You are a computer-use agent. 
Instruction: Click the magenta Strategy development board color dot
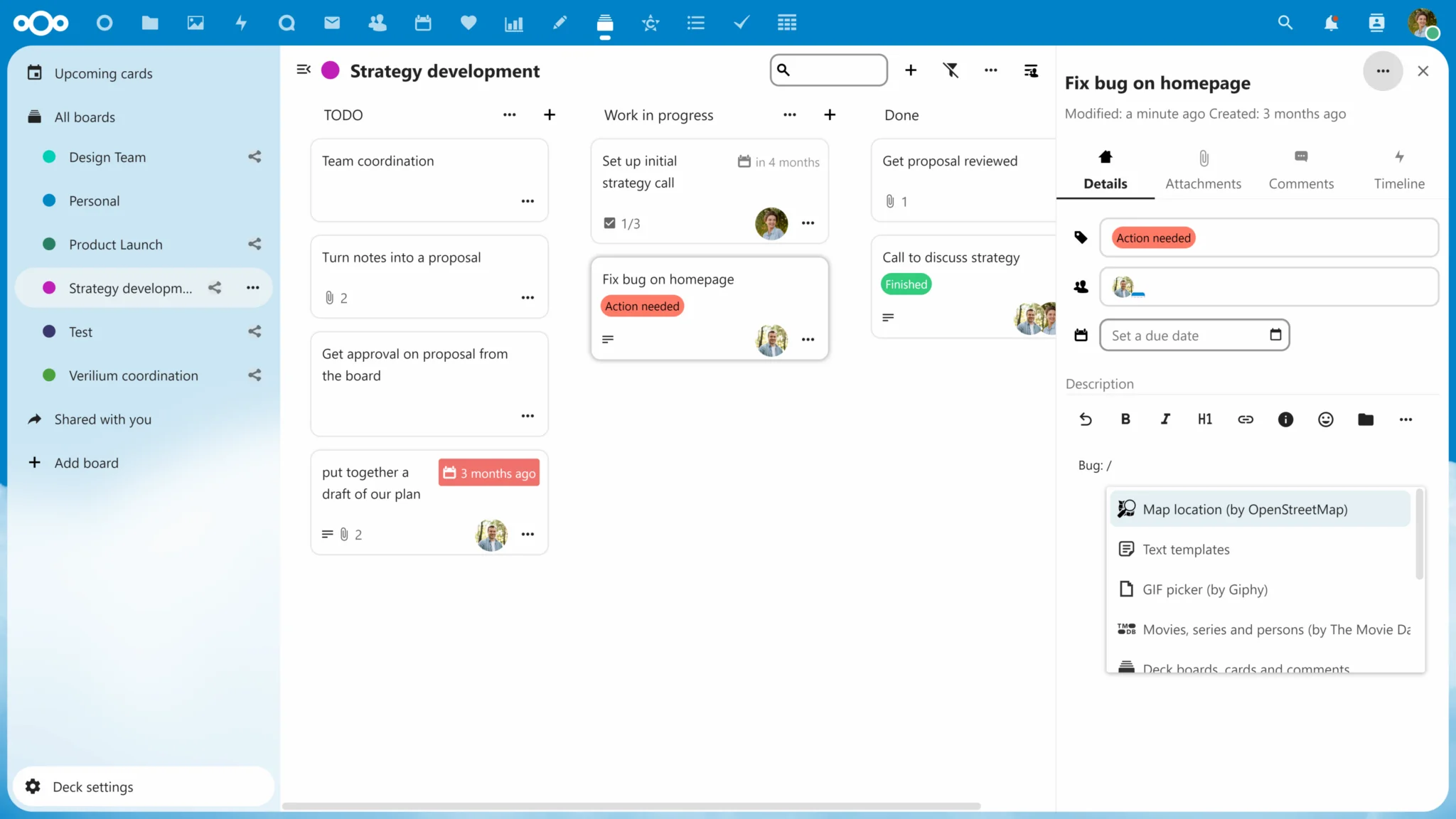pos(331,70)
